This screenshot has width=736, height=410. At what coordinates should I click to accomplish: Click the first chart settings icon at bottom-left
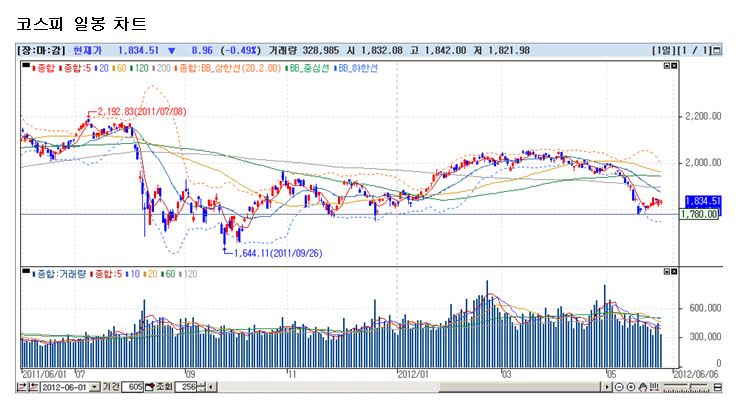pos(20,386)
